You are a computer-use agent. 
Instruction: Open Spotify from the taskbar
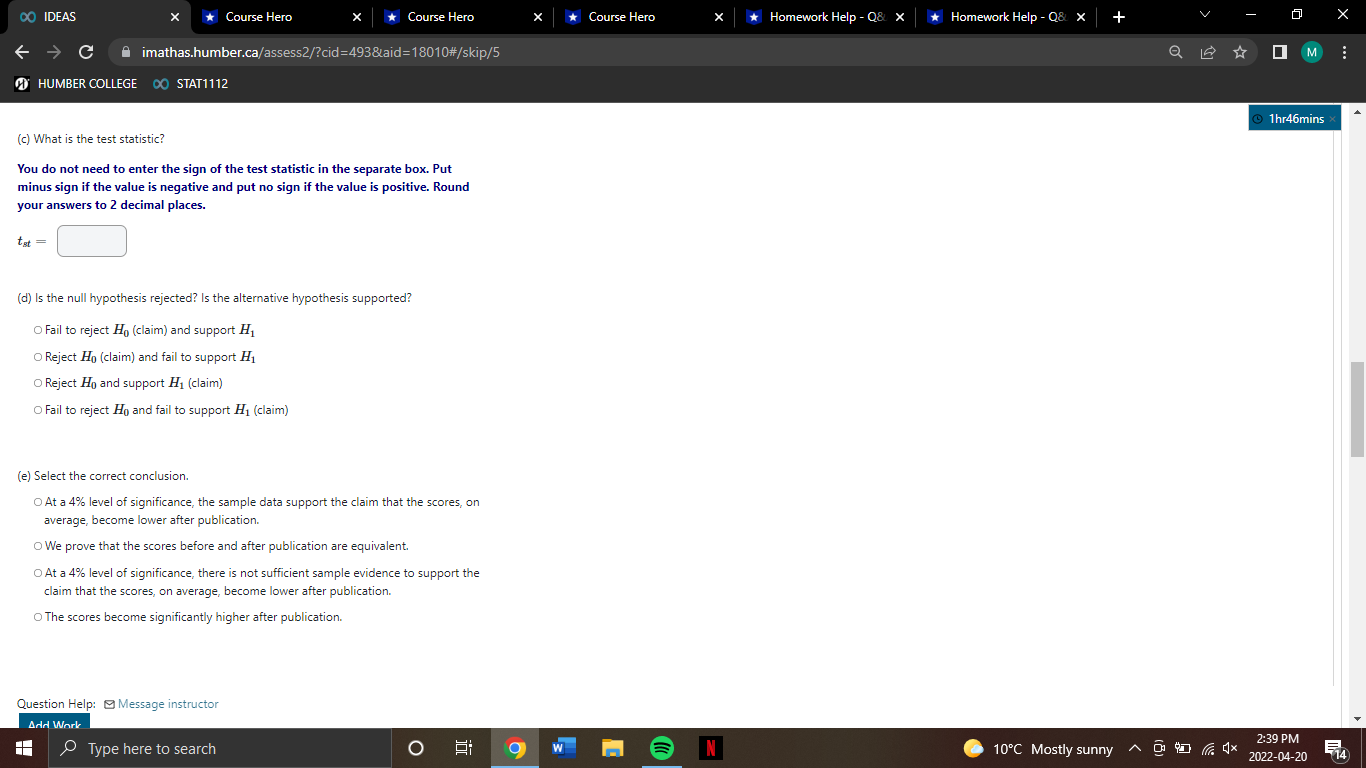click(x=661, y=748)
